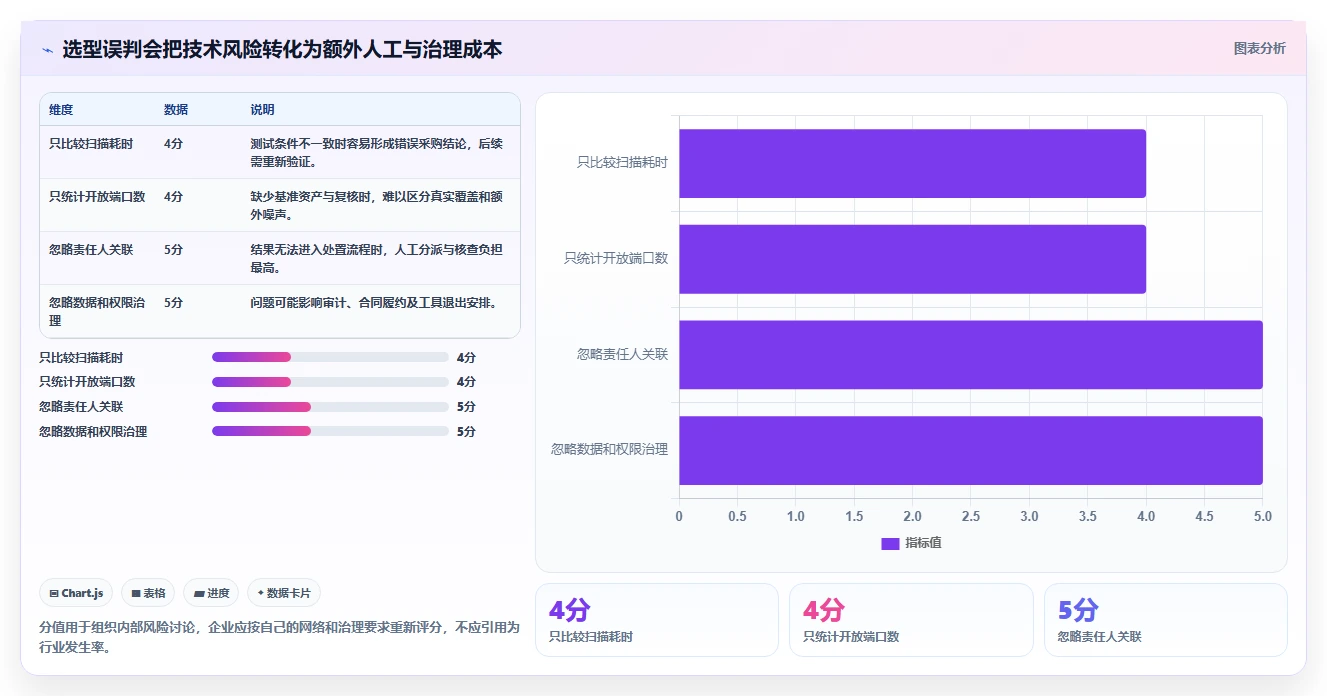The width and height of the screenshot is (1327, 696).
Task: Click the page title 选型误判会把技术风险转化
Action: [282, 49]
